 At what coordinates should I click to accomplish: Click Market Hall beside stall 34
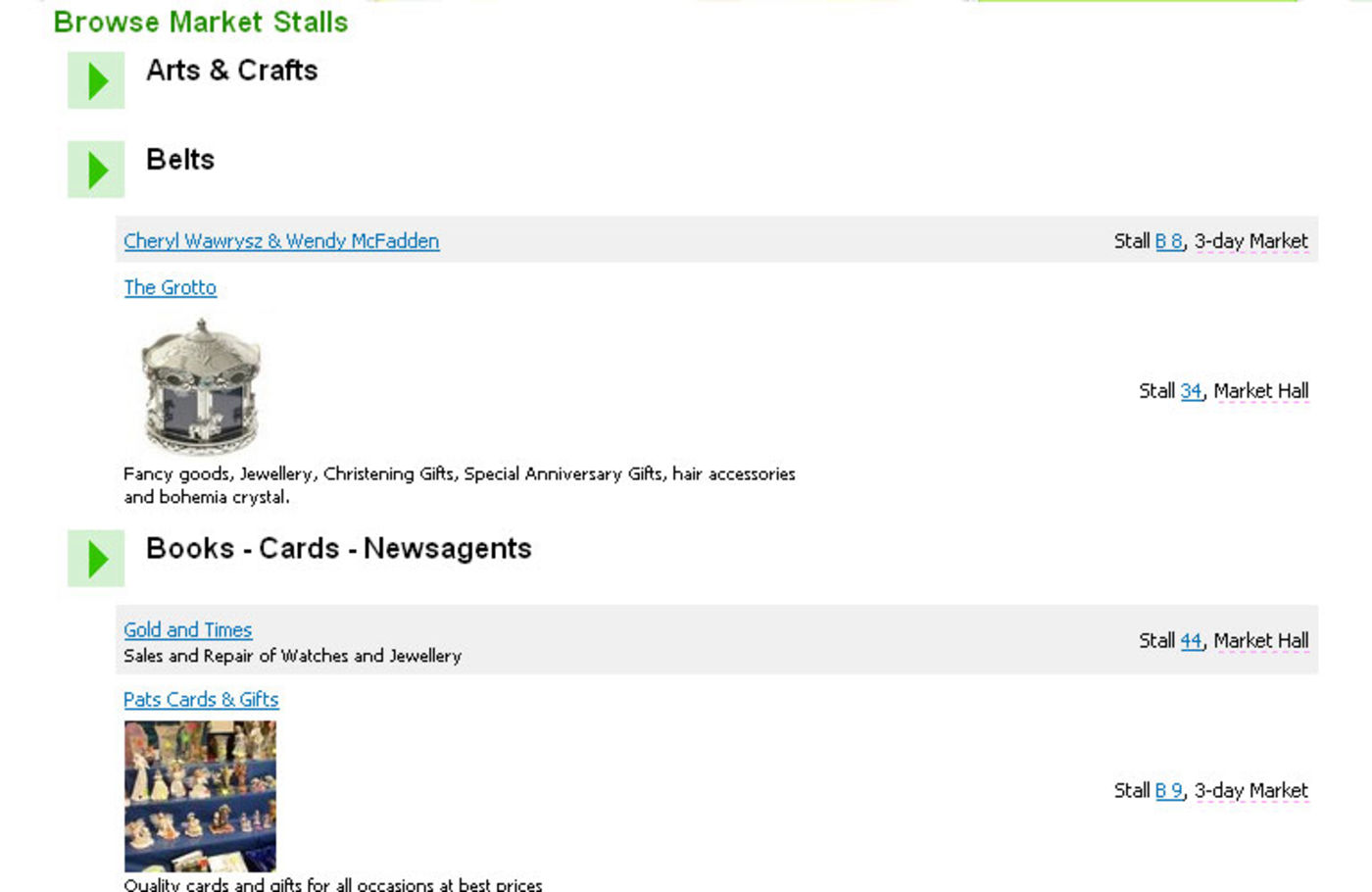pos(1260,391)
